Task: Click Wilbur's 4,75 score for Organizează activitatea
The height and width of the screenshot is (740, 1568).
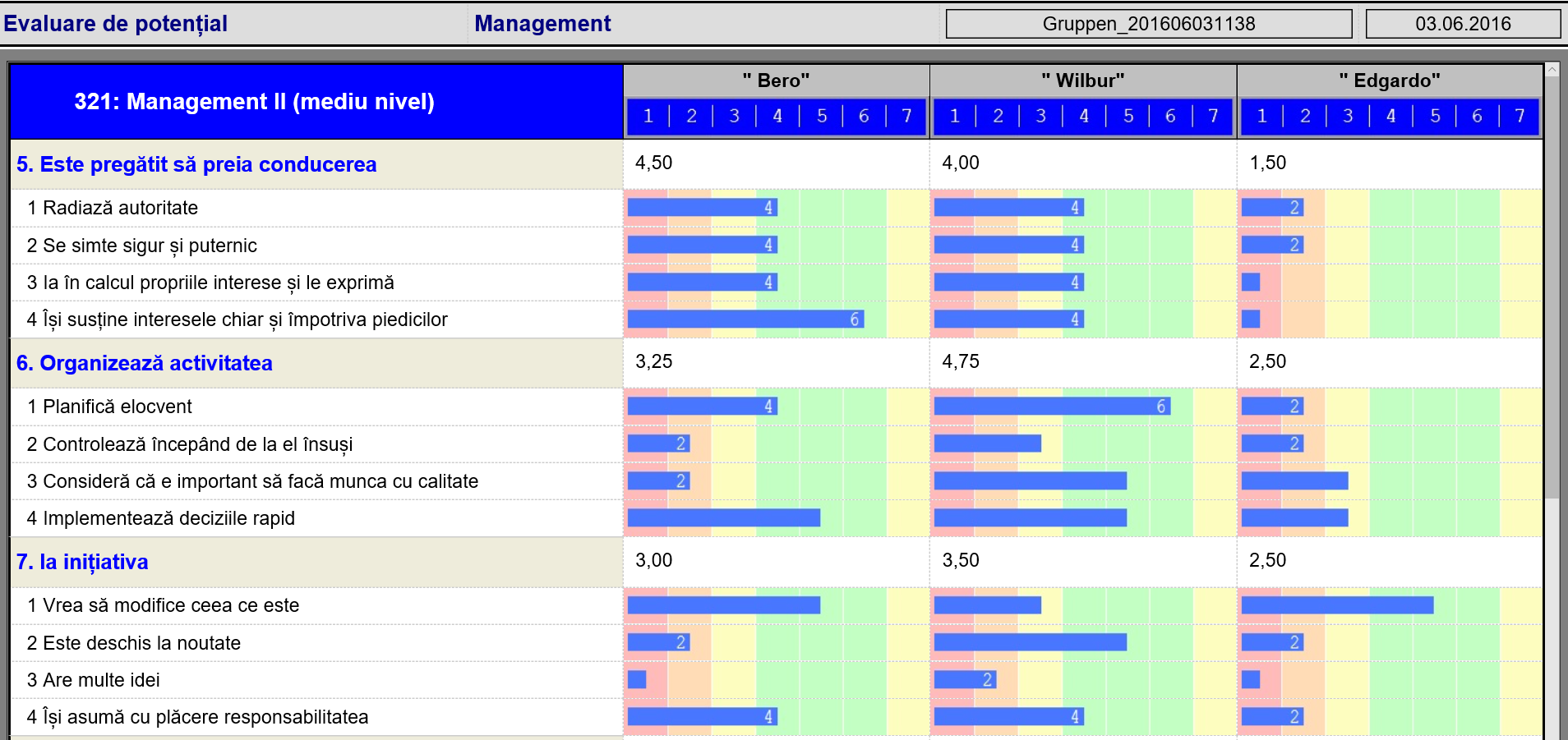Action: (x=961, y=361)
